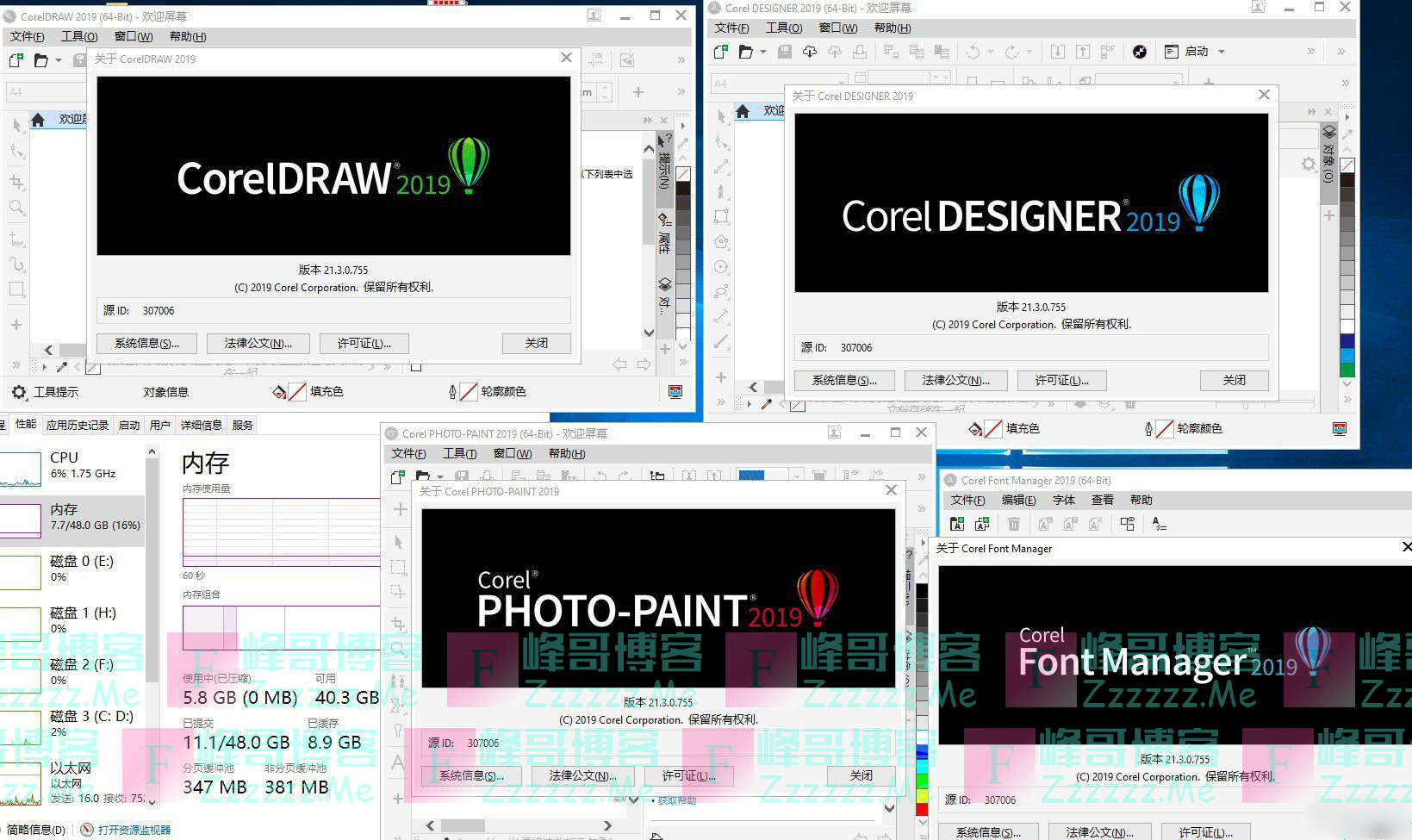Click fill color bucket in DESIGNER status bar
Image resolution: width=1412 pixels, height=840 pixels.
975,428
